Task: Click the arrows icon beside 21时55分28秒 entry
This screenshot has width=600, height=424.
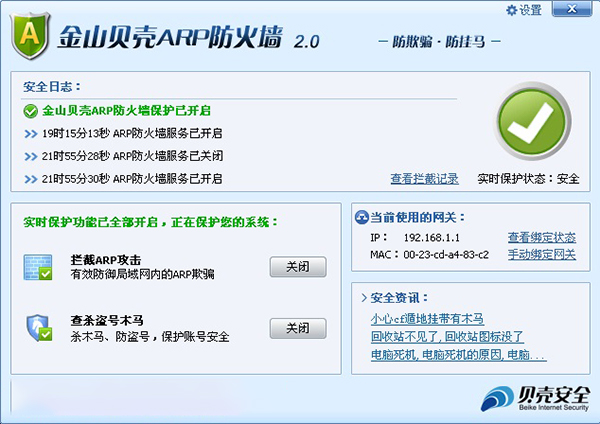Action: (x=31, y=157)
